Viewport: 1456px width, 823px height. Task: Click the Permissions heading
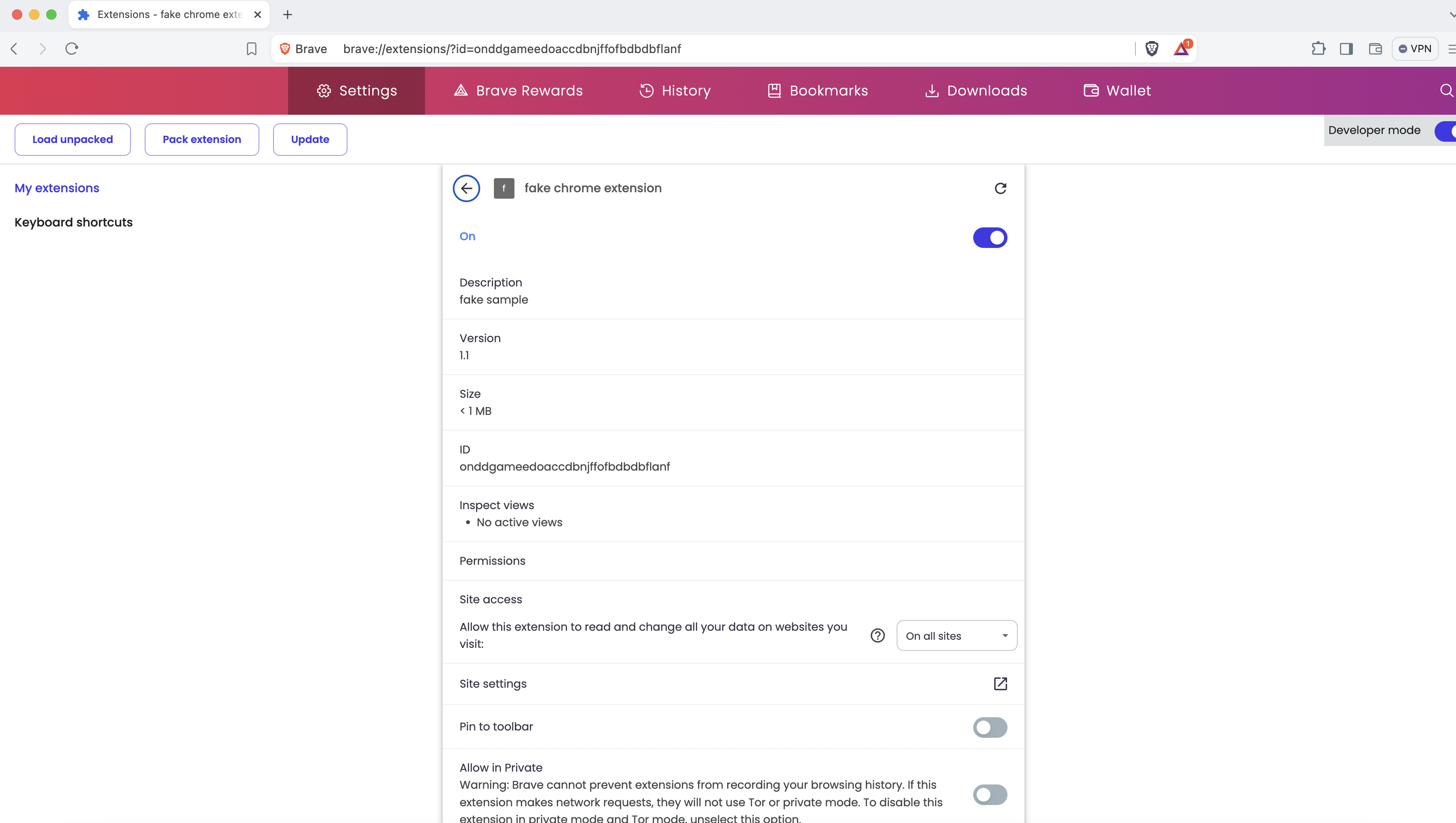pyautogui.click(x=492, y=561)
